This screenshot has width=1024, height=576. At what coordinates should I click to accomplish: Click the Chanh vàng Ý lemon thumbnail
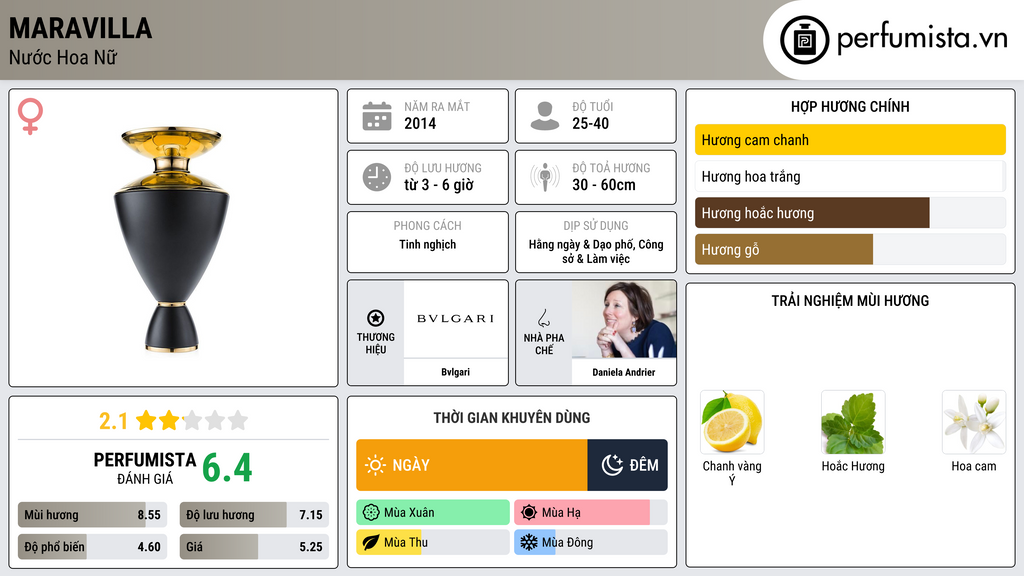point(732,422)
